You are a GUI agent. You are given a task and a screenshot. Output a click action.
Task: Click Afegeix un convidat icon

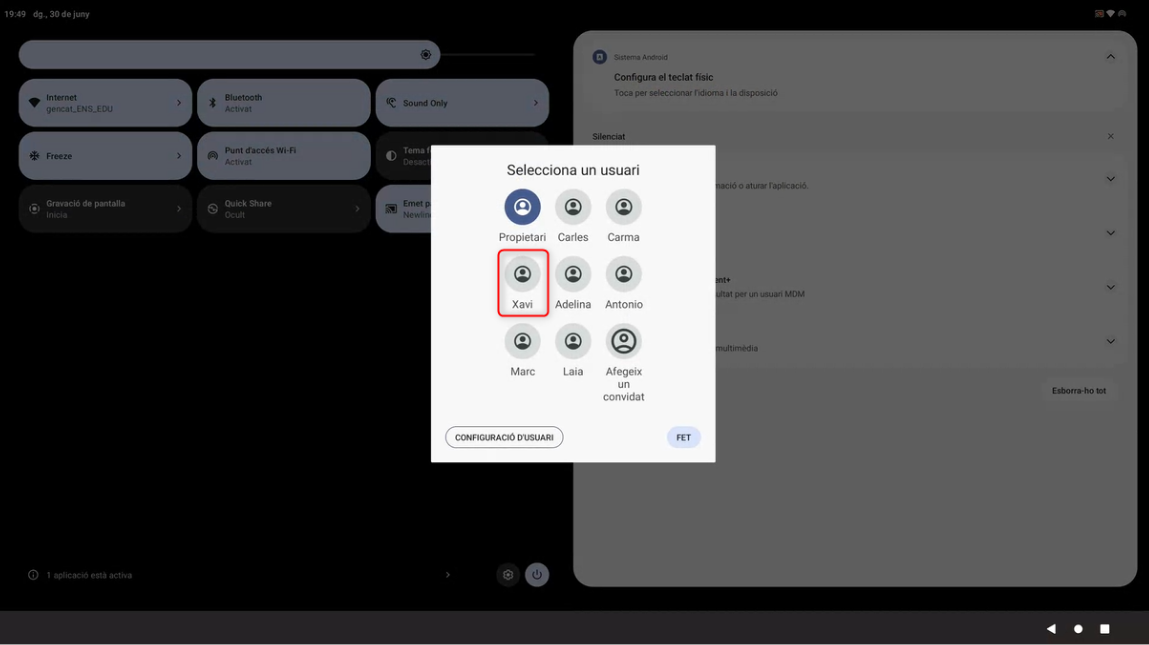click(x=623, y=341)
